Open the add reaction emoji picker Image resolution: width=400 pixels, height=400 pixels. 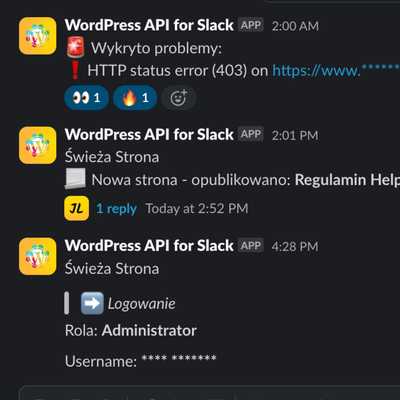pos(179,98)
